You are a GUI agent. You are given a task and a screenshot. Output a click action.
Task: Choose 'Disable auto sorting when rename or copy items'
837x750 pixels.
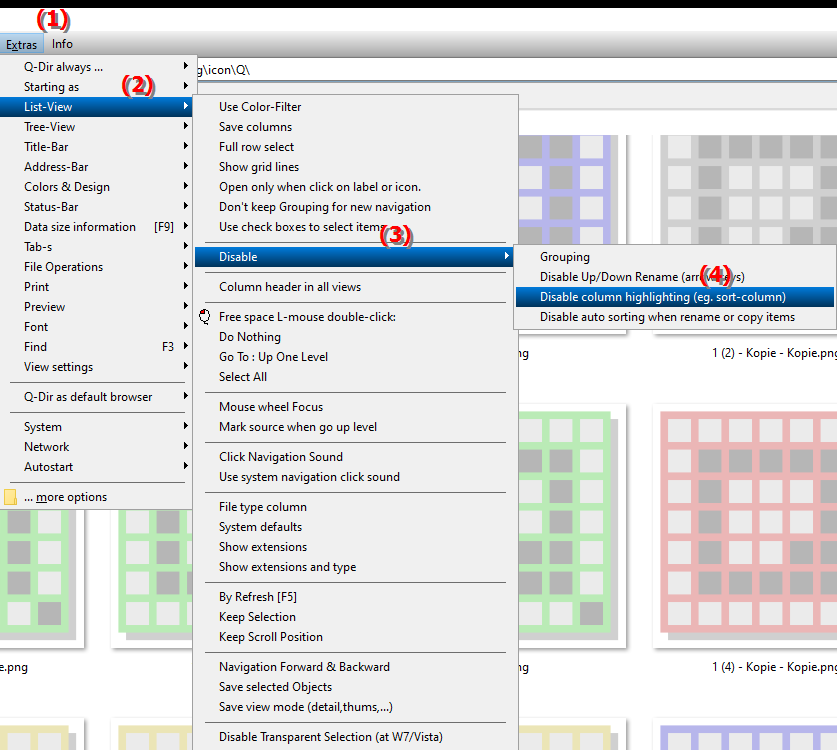675,317
